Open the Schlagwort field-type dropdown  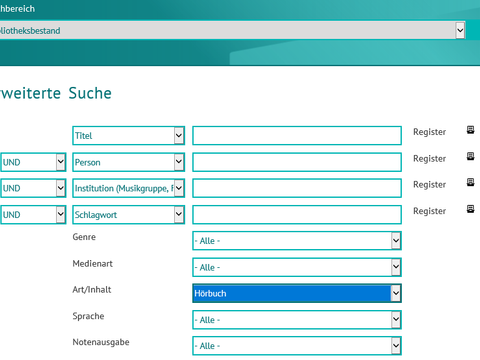129,215
